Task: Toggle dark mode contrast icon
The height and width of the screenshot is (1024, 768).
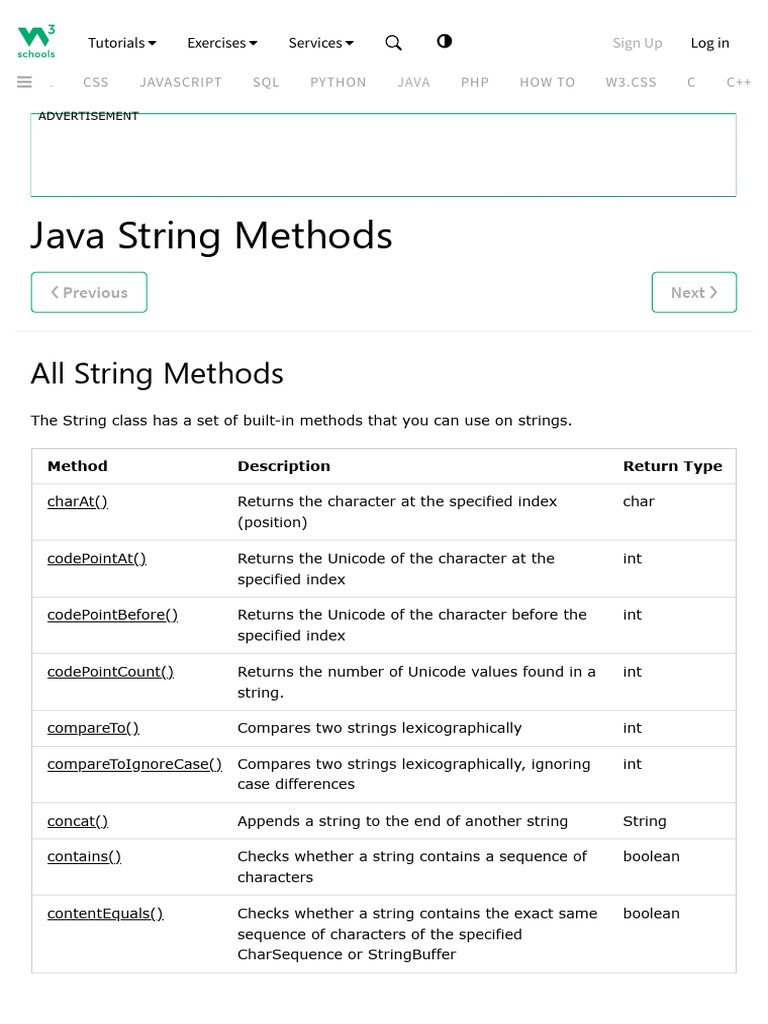Action: pos(444,42)
